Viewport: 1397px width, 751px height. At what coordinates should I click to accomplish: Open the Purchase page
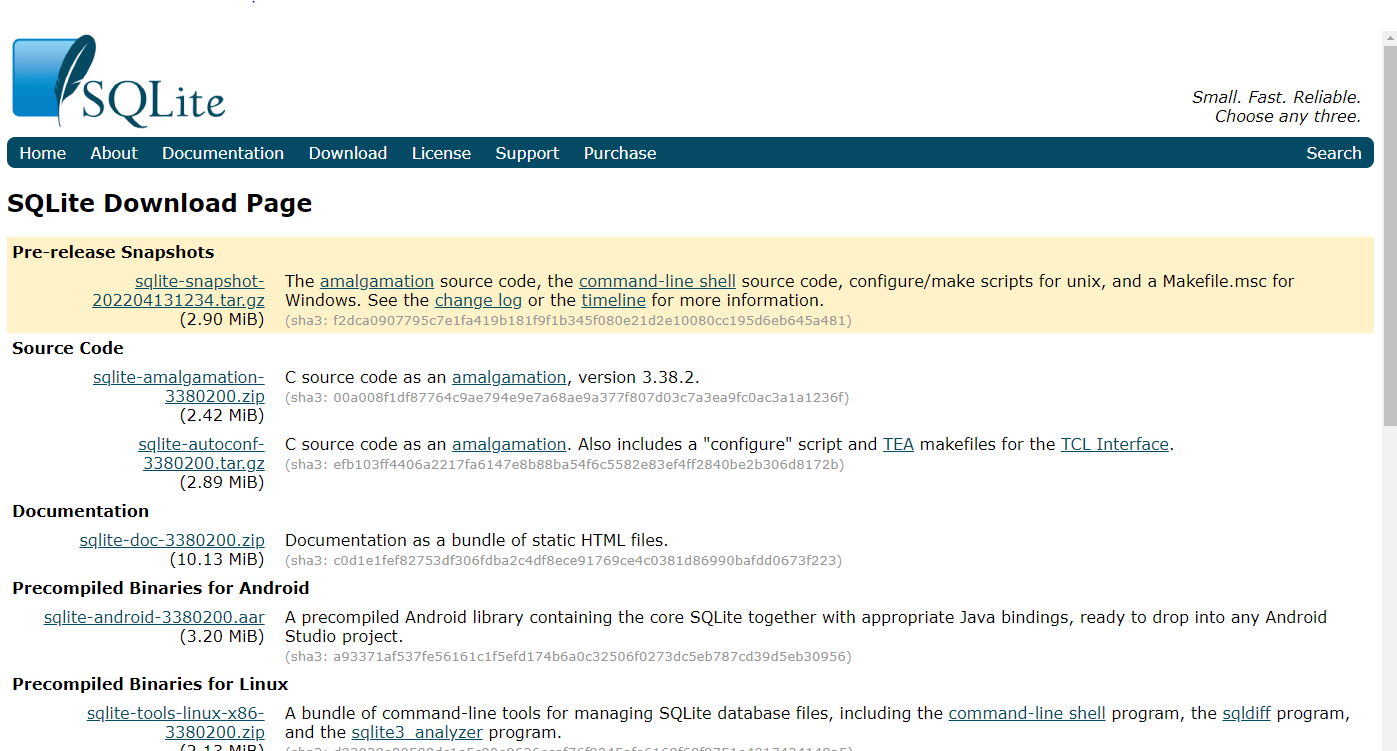click(620, 153)
